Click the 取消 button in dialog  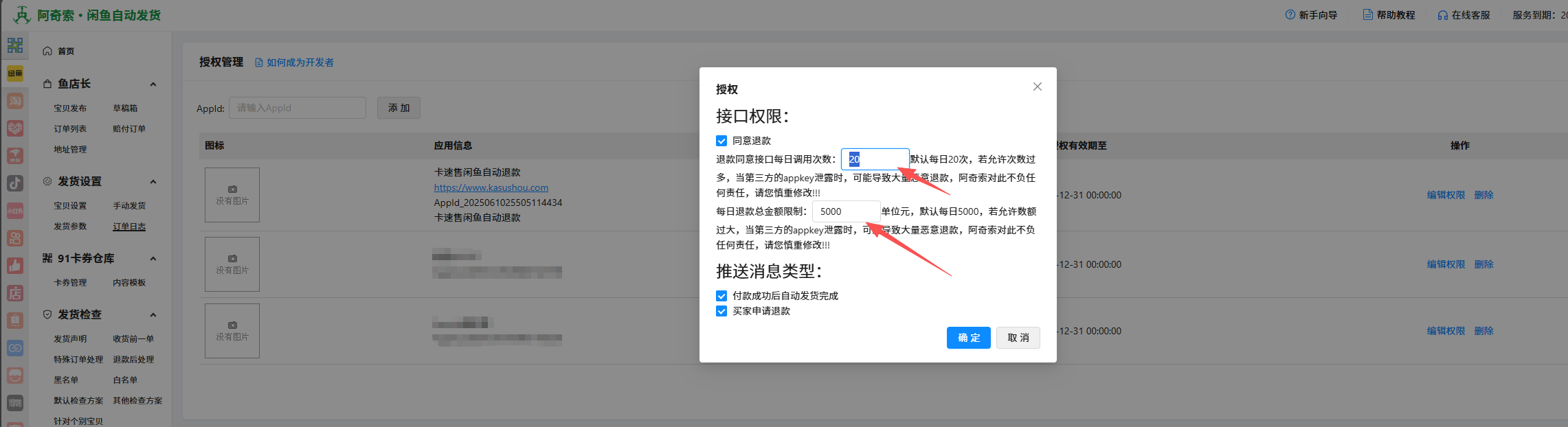1018,338
